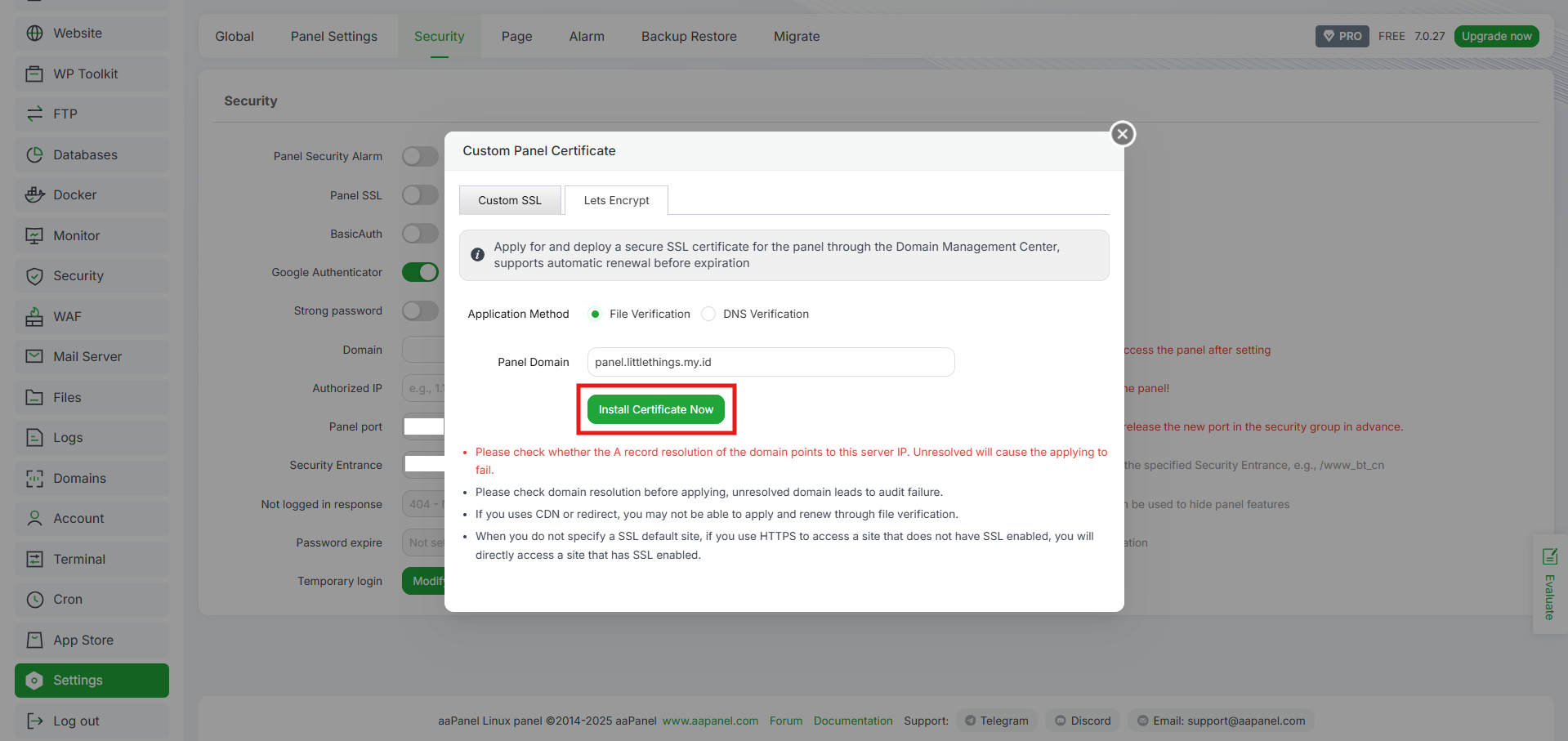Close the Custom Panel Certificate dialog
Viewport: 1568px width, 741px height.
pyautogui.click(x=1123, y=134)
